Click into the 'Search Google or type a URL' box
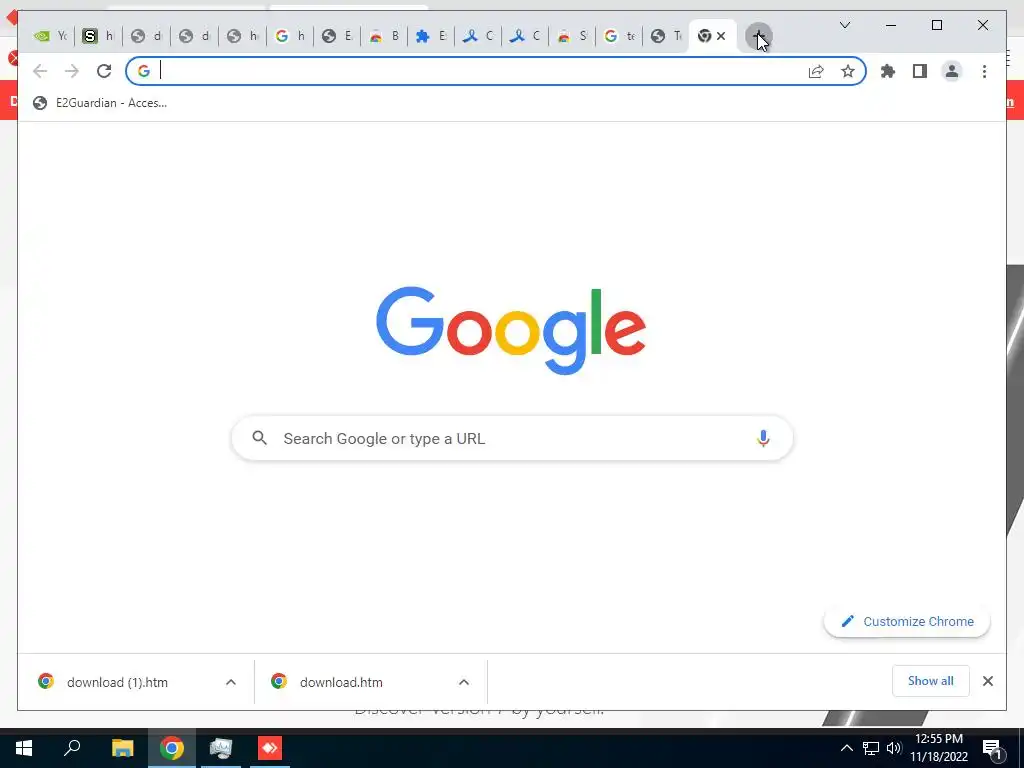Screen dimensions: 1024x768 pos(512,438)
